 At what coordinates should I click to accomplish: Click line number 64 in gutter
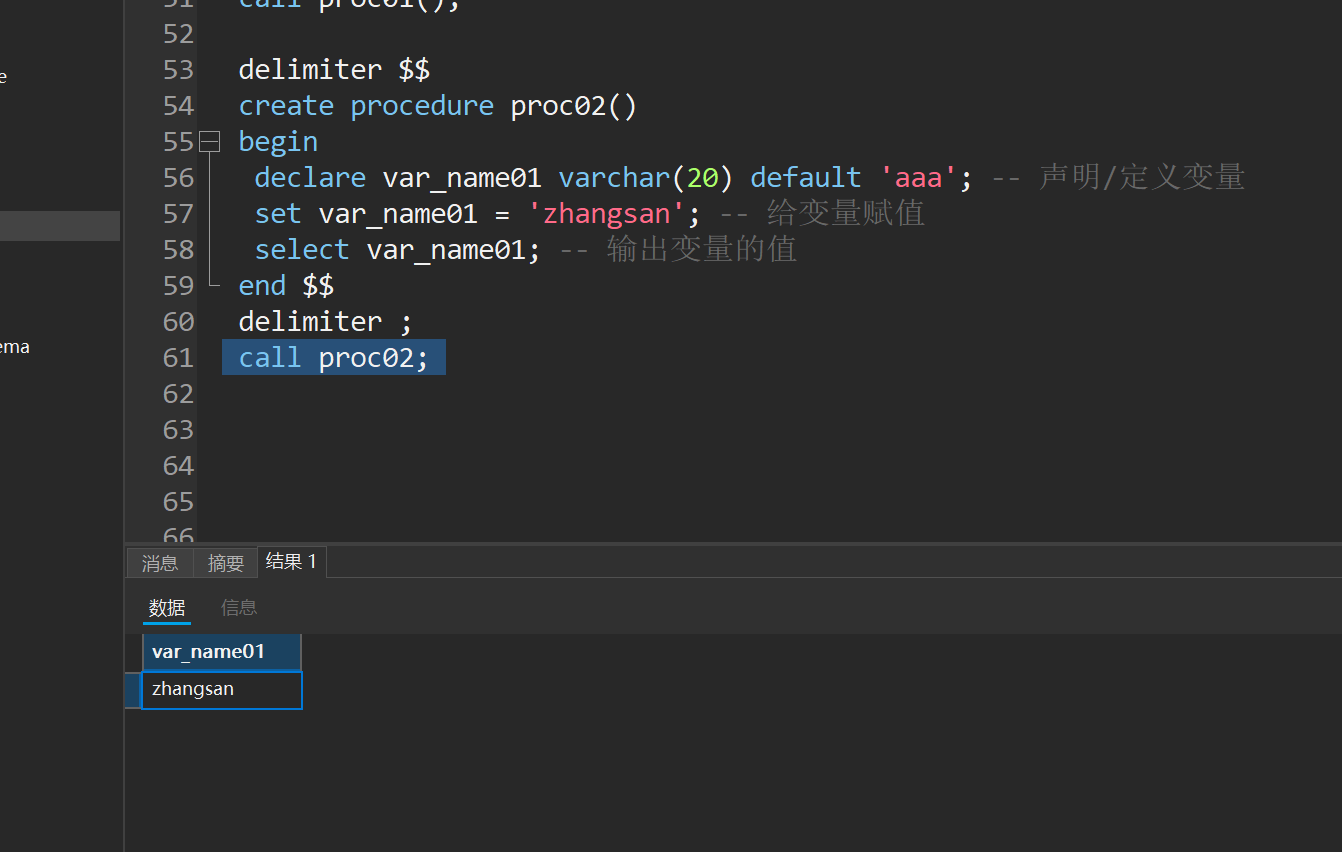(178, 466)
